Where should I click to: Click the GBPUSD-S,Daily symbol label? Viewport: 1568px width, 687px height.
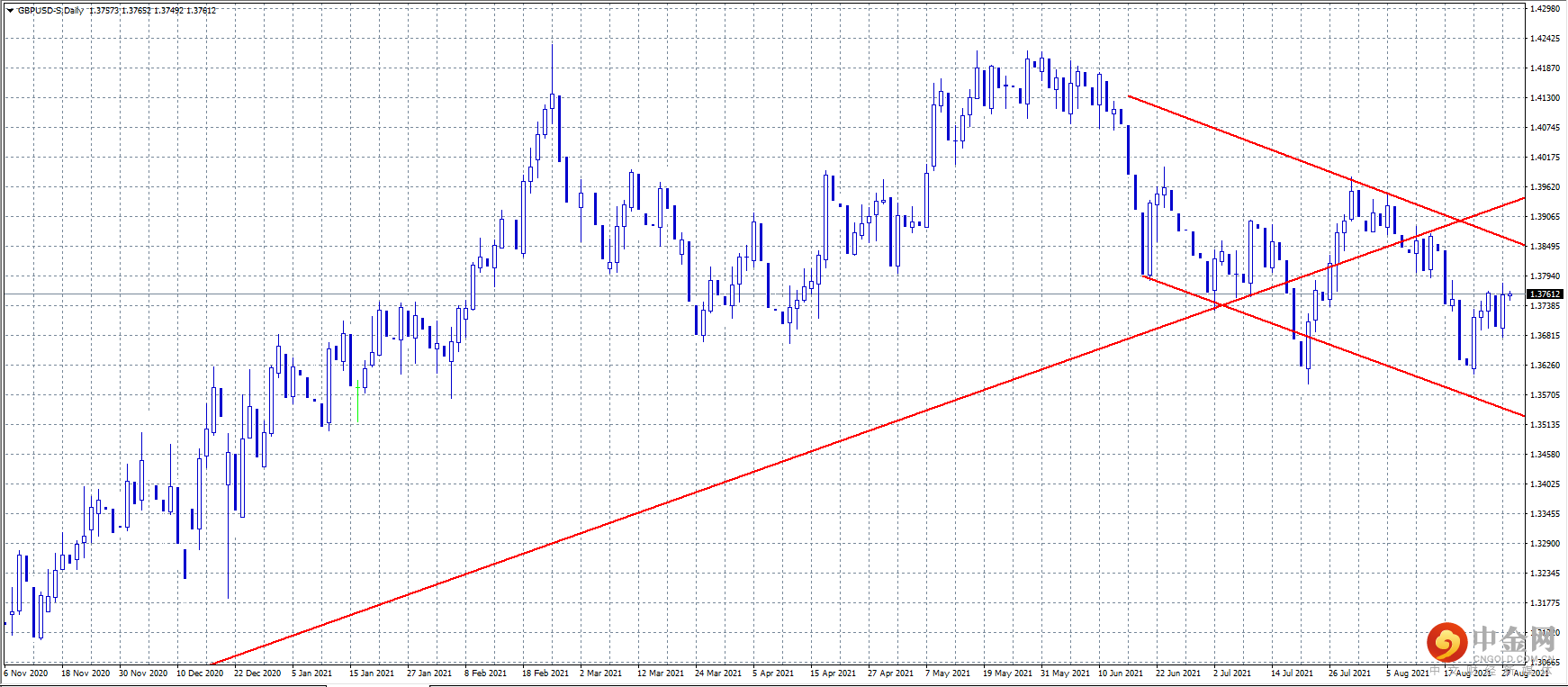(50, 11)
